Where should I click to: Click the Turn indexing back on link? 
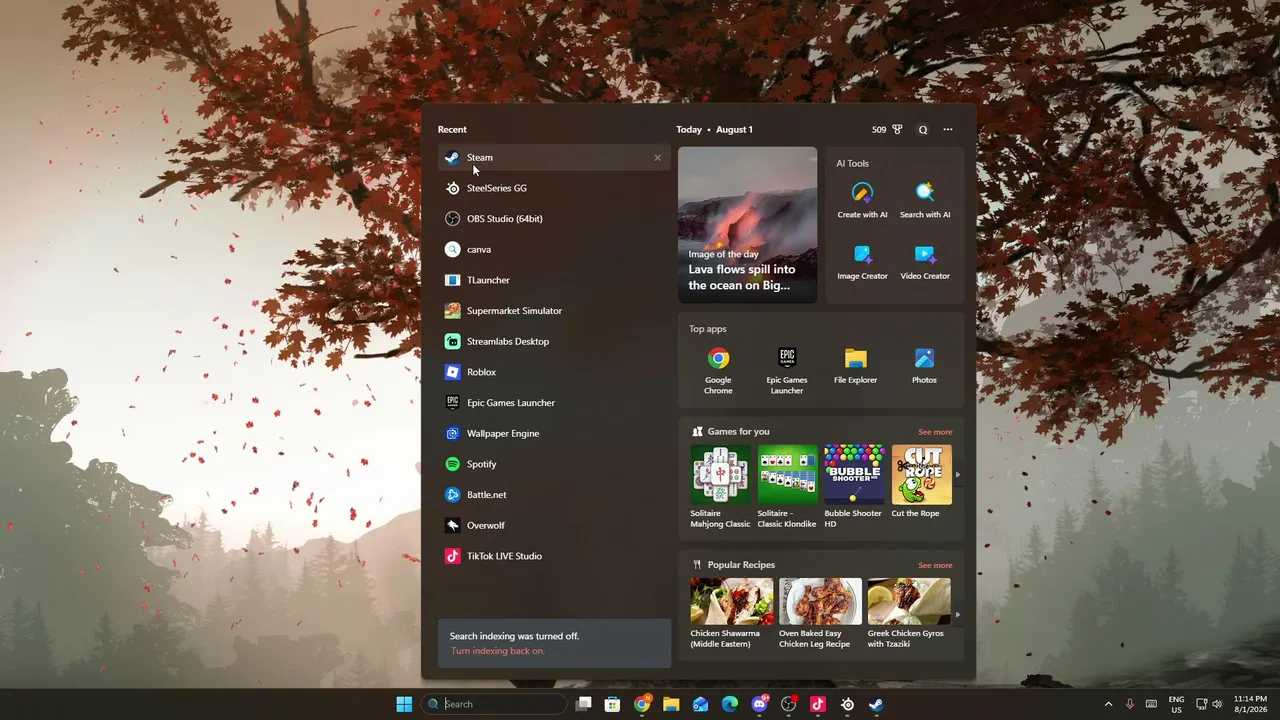tap(498, 651)
